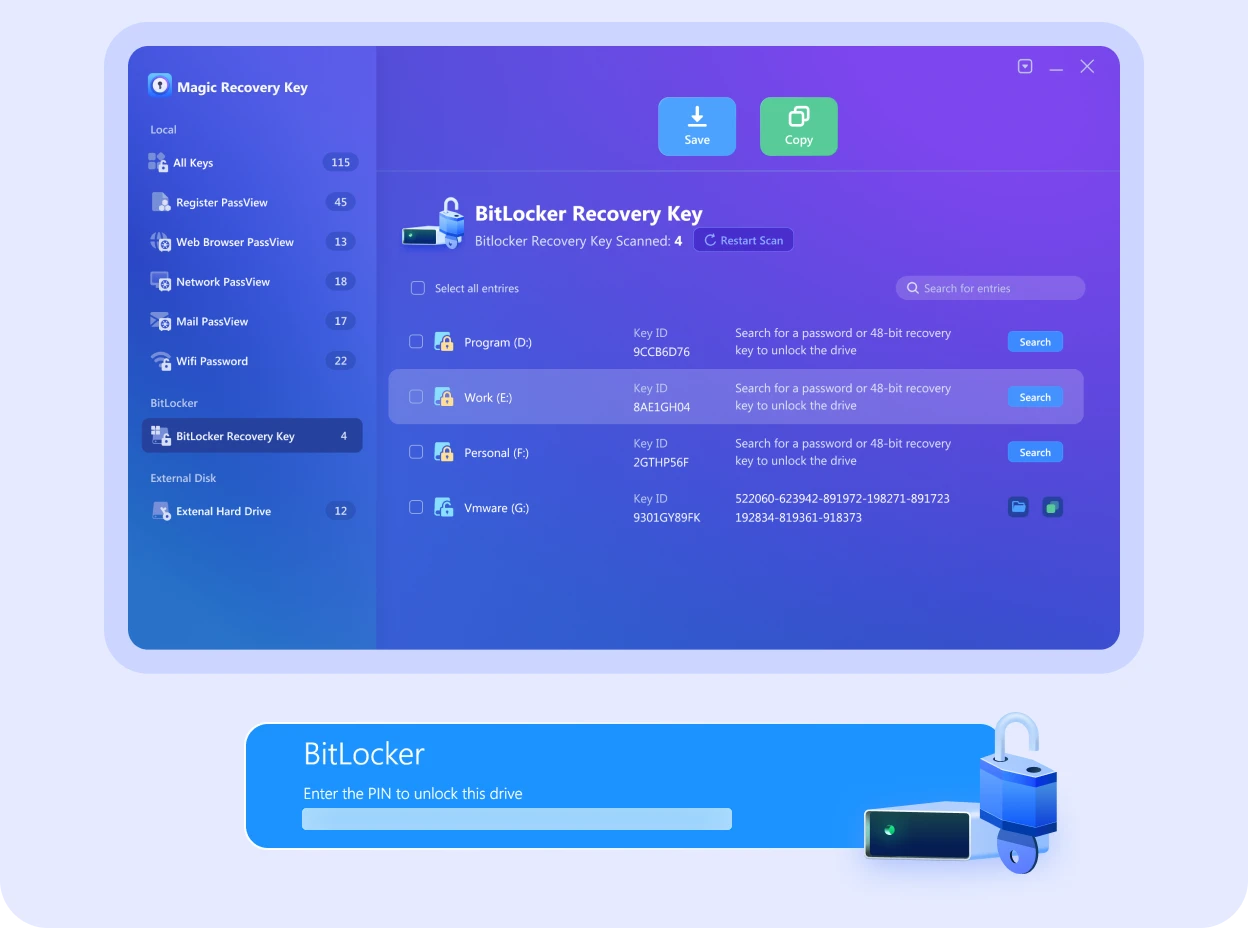1248x928 pixels.
Task: Click the Magic Recovery Key logo icon
Action: coord(160,86)
